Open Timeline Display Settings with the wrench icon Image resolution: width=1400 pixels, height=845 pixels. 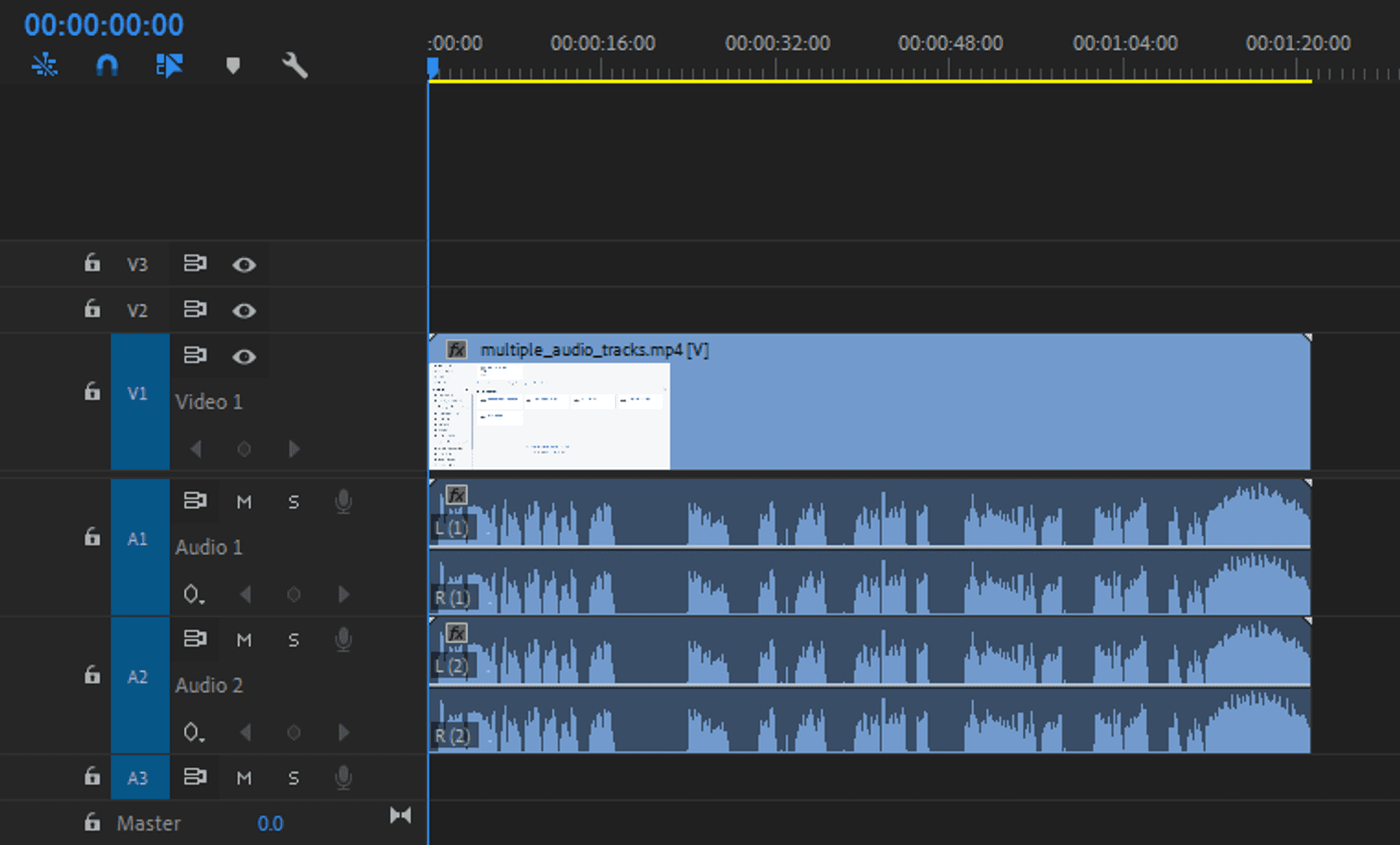pyautogui.click(x=295, y=65)
